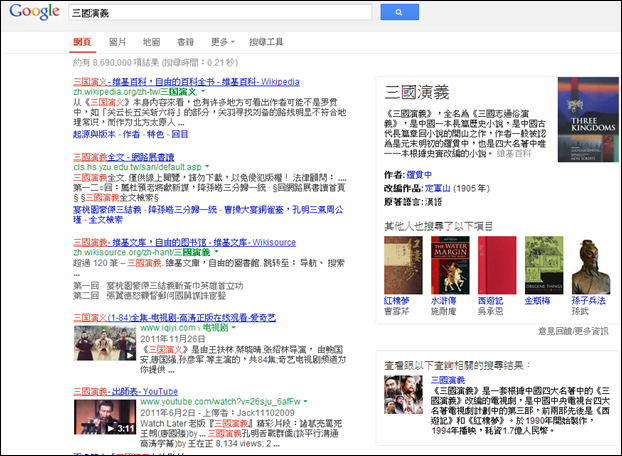Open the 作者 sitelink under Wikipedia result
This screenshot has width=622, height=456.
coord(131,134)
